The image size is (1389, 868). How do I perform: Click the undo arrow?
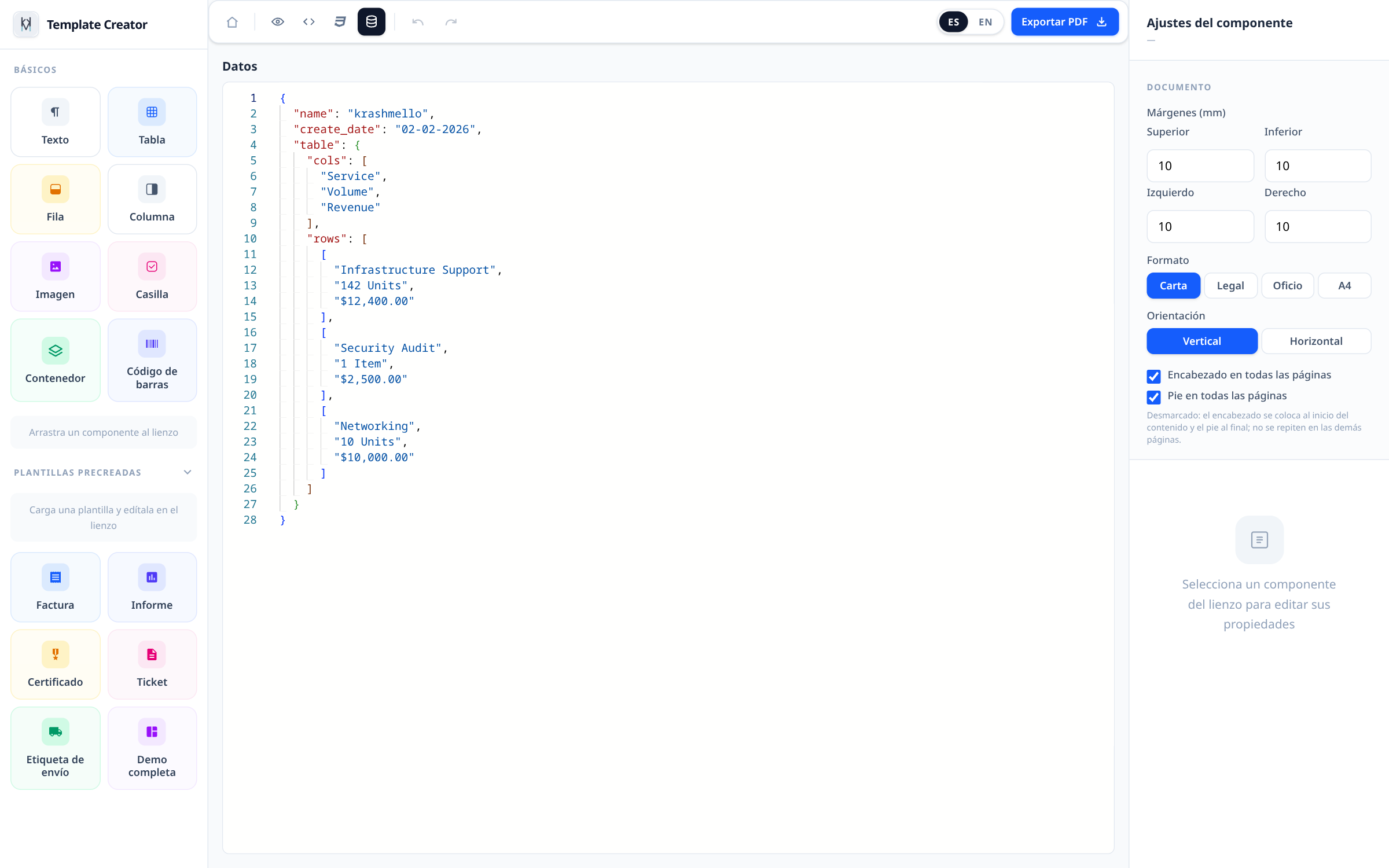(418, 22)
